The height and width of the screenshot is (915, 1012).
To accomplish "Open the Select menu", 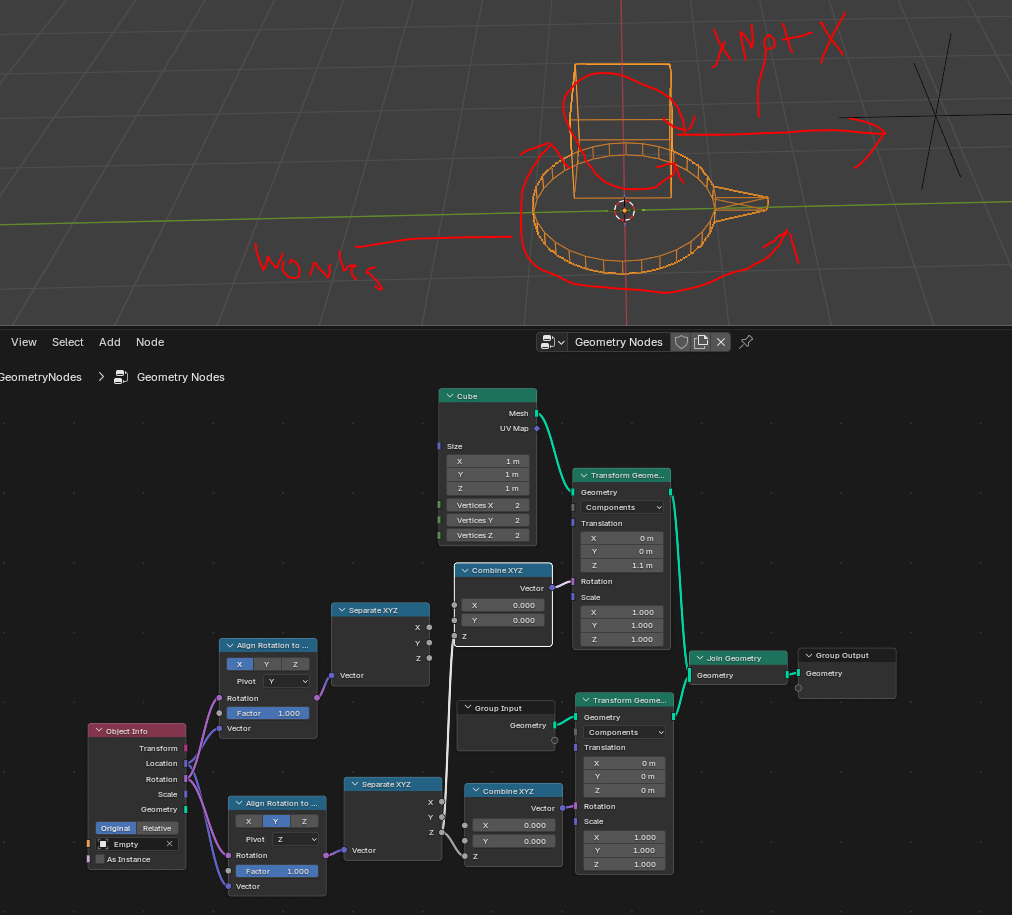I will coord(68,342).
